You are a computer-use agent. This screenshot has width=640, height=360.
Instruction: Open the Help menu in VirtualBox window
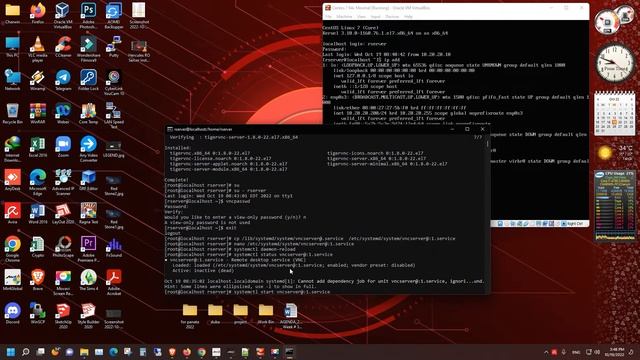coord(408,16)
